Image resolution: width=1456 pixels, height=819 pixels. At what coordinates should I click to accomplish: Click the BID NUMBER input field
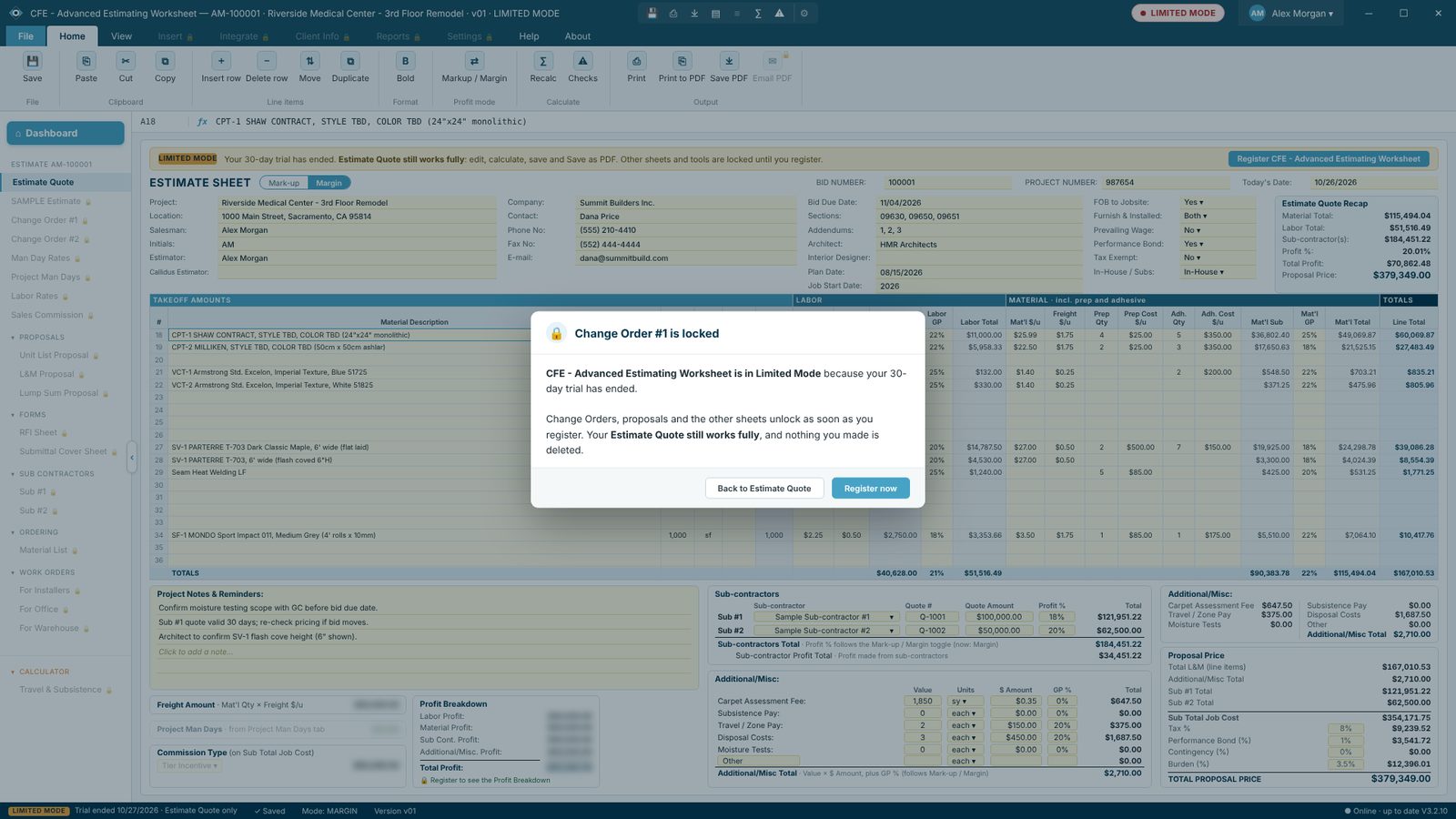(x=947, y=182)
